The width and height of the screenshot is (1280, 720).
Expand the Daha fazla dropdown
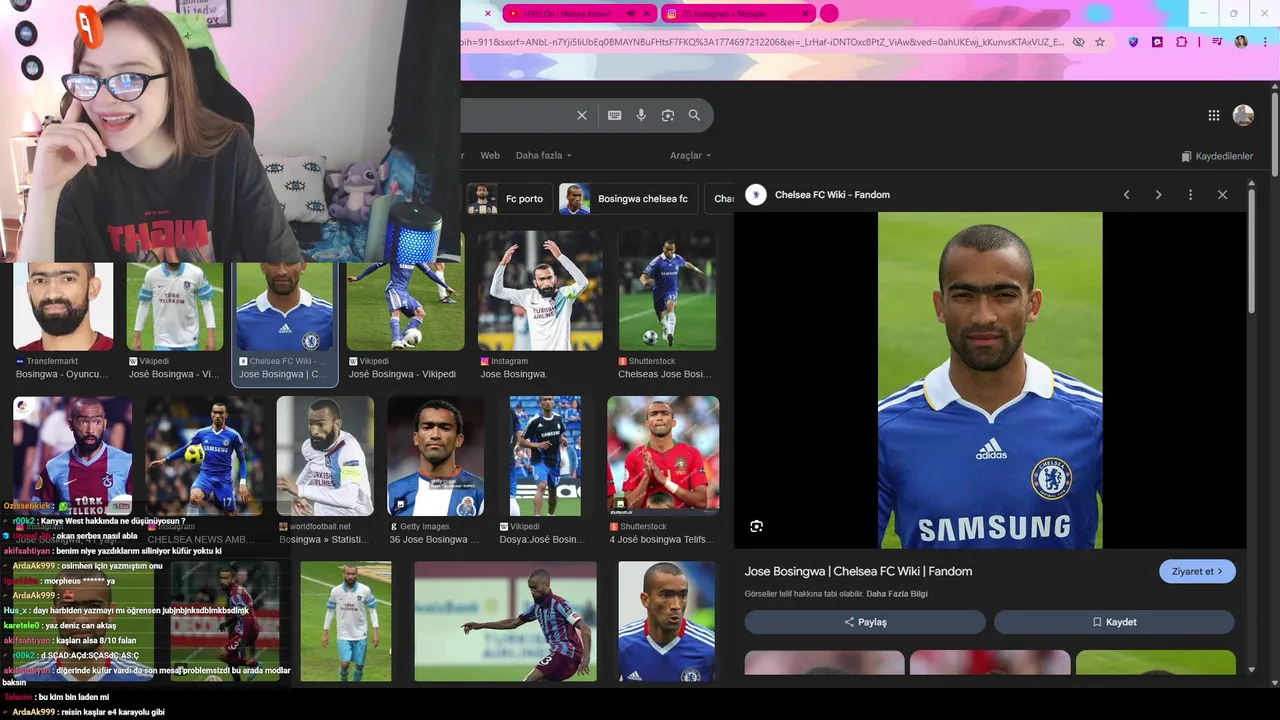tap(544, 155)
